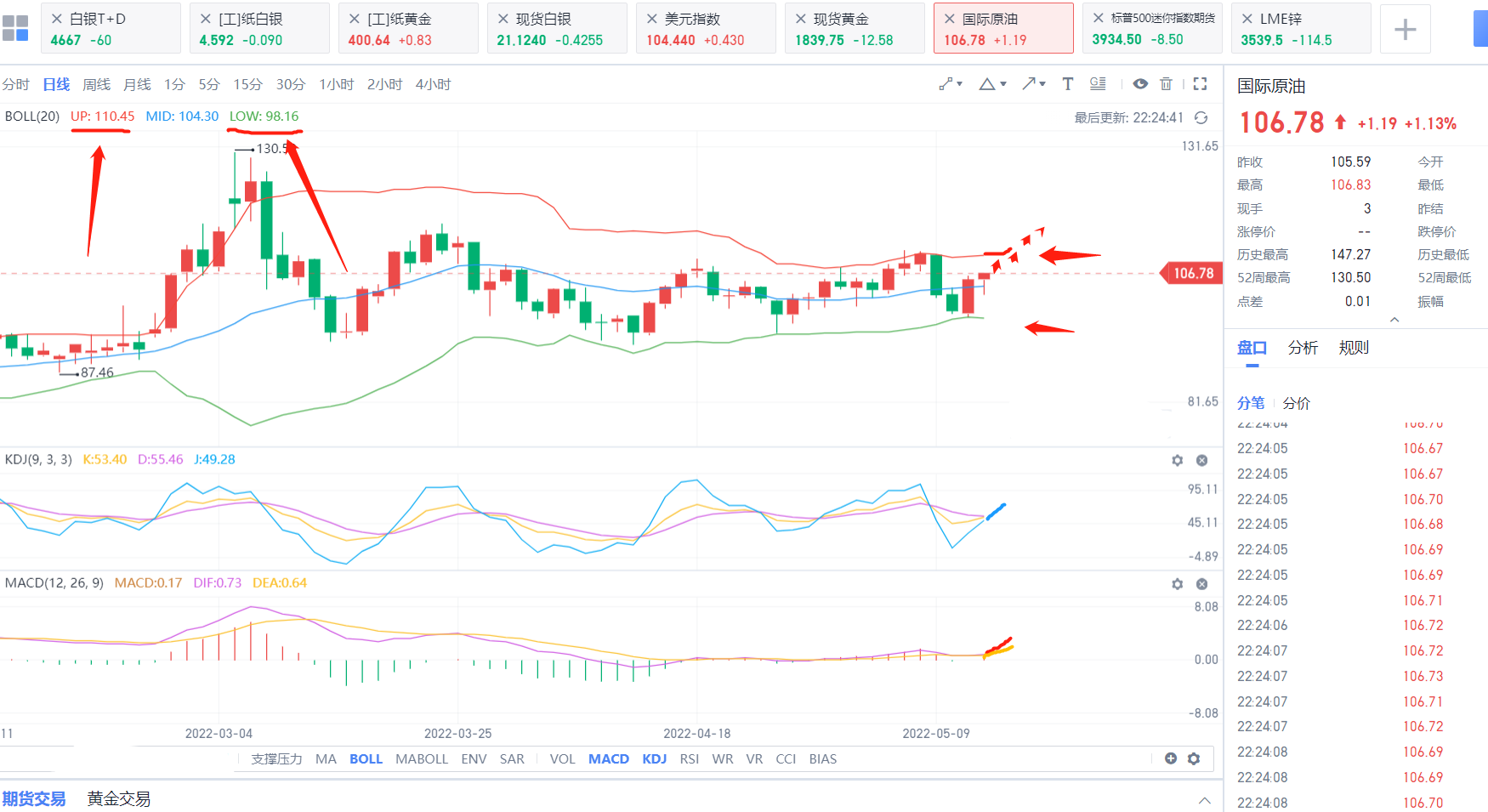Enable the MABOLL indicator
This screenshot has width=1488, height=812.
(x=422, y=758)
